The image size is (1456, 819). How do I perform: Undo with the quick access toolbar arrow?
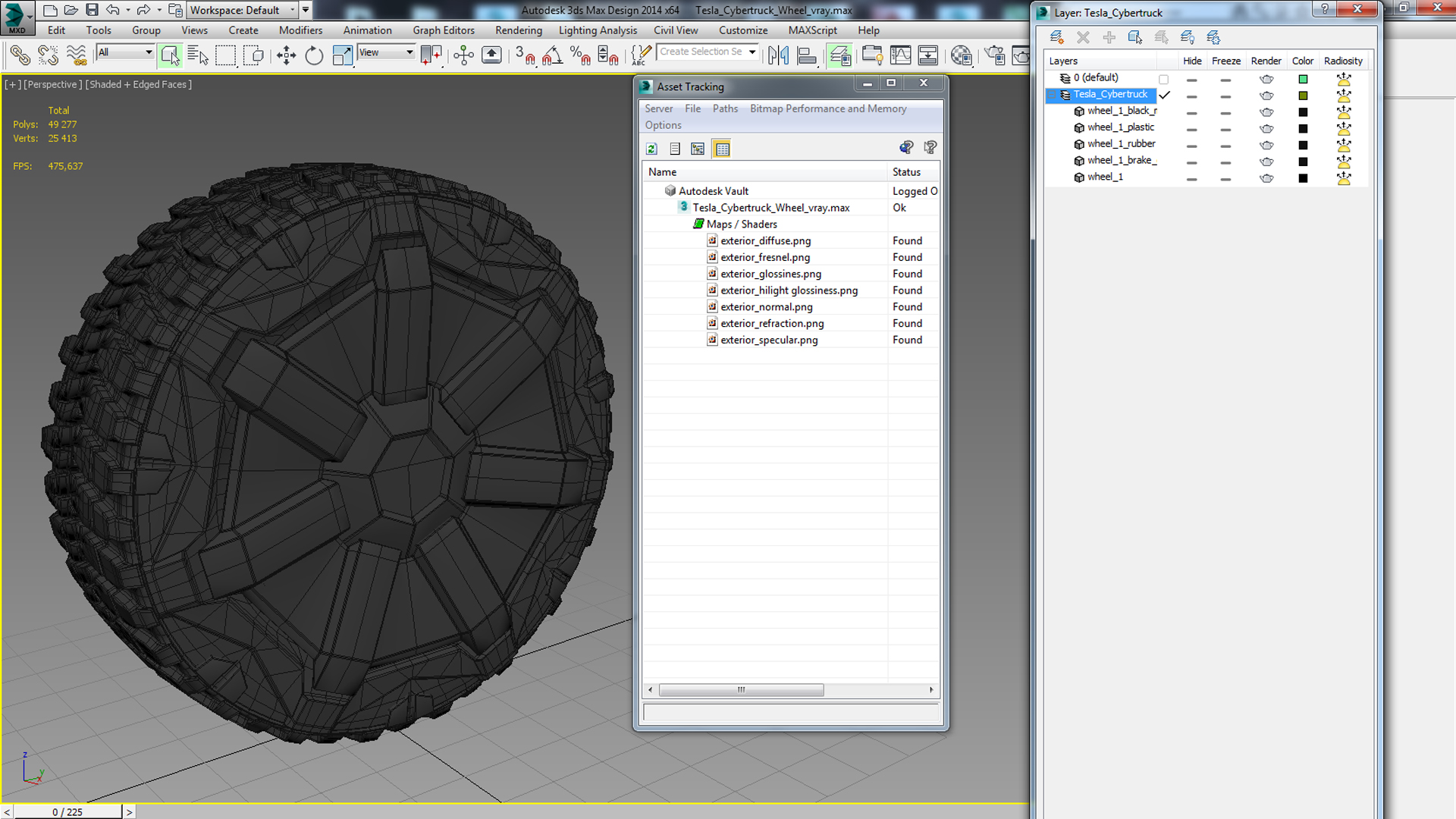pos(113,10)
